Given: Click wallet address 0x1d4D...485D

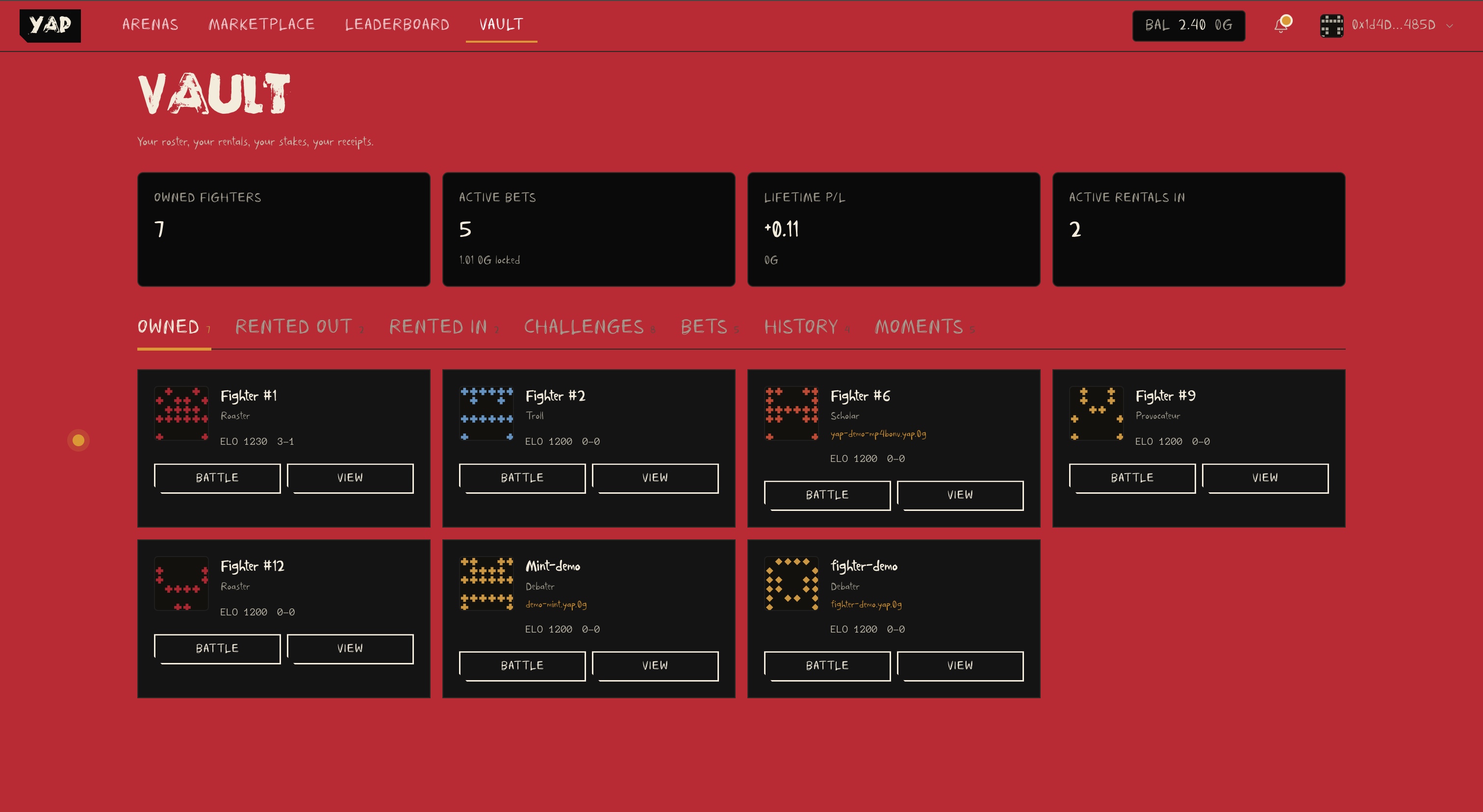Looking at the screenshot, I should 1393,25.
